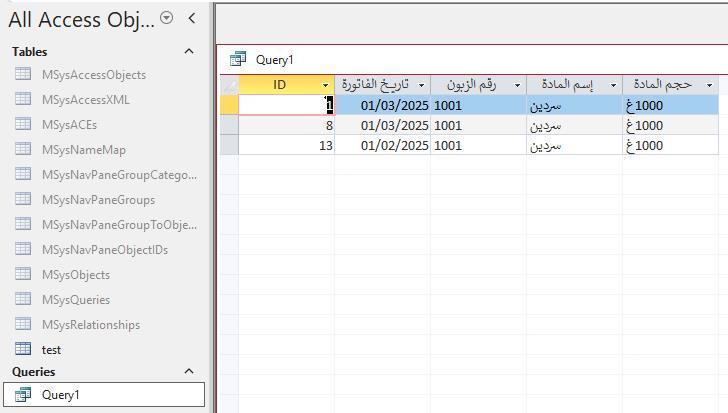Open the حجم المادة column filter dropdown
Viewport: 728px width, 413px height.
pos(709,85)
